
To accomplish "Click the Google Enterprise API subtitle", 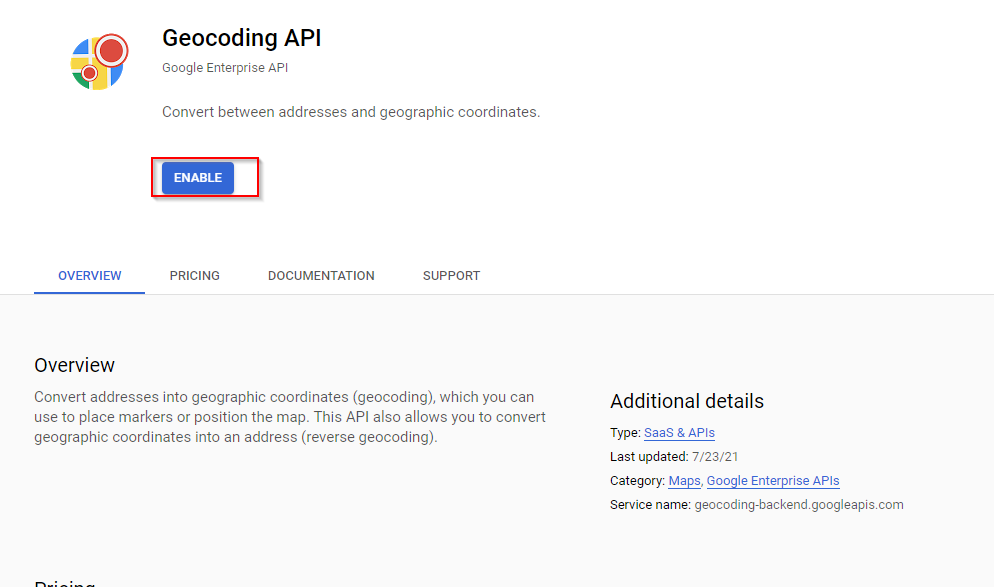I will pos(225,68).
